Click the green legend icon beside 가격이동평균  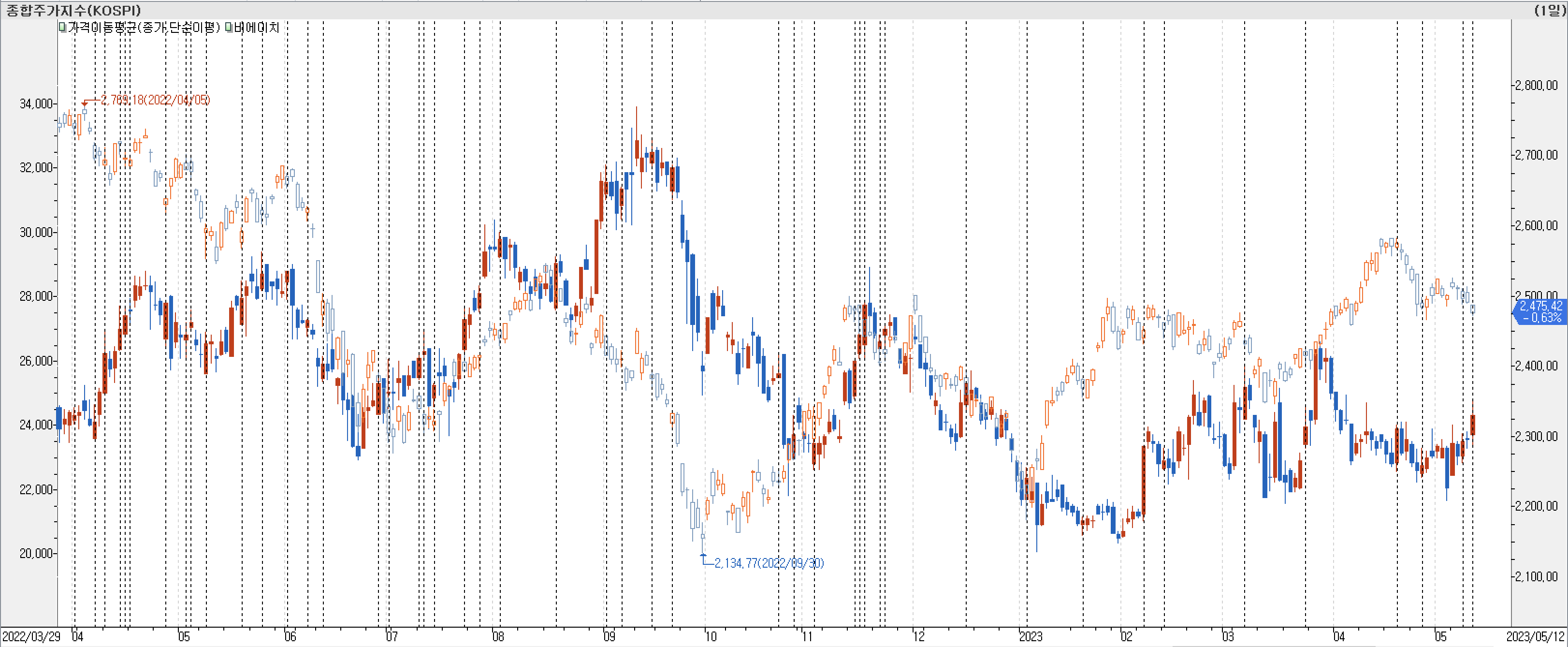click(x=62, y=28)
